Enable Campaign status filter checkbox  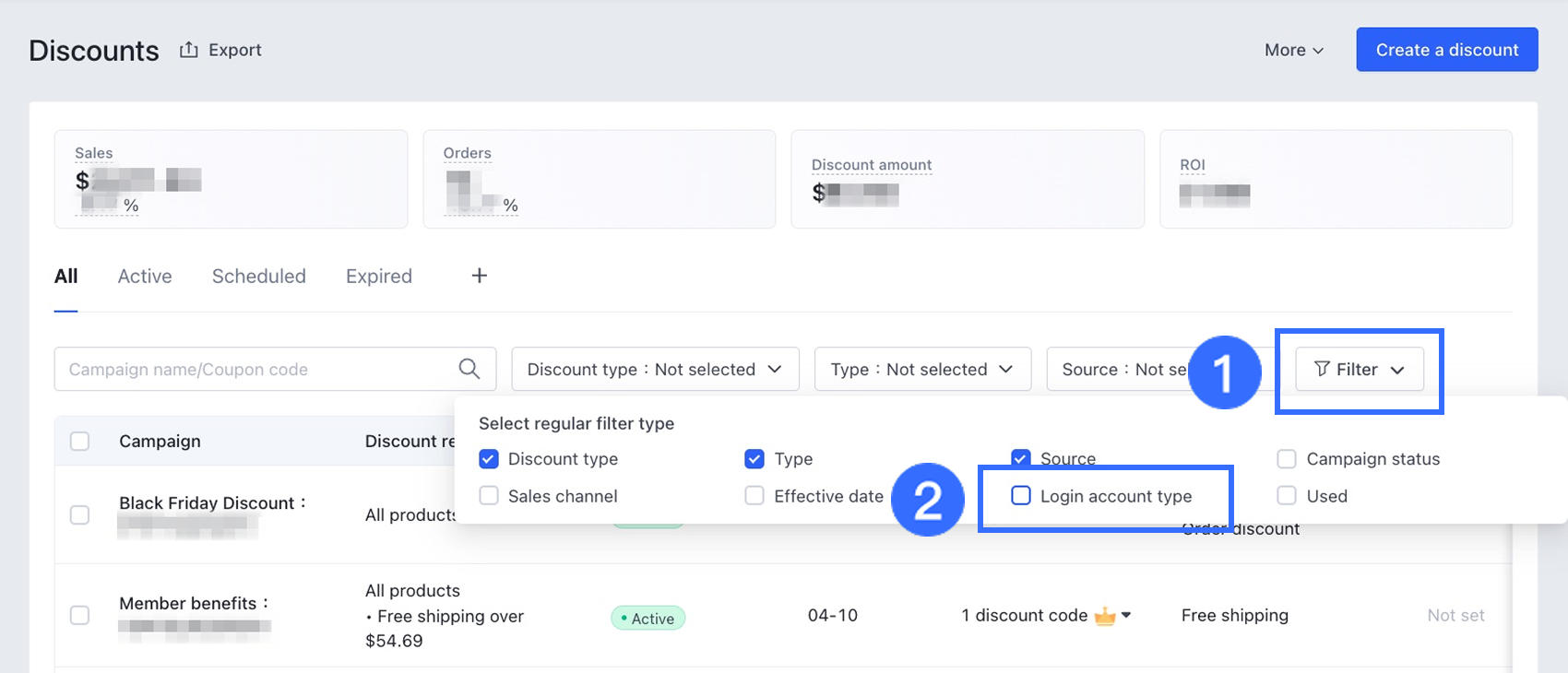point(1287,459)
